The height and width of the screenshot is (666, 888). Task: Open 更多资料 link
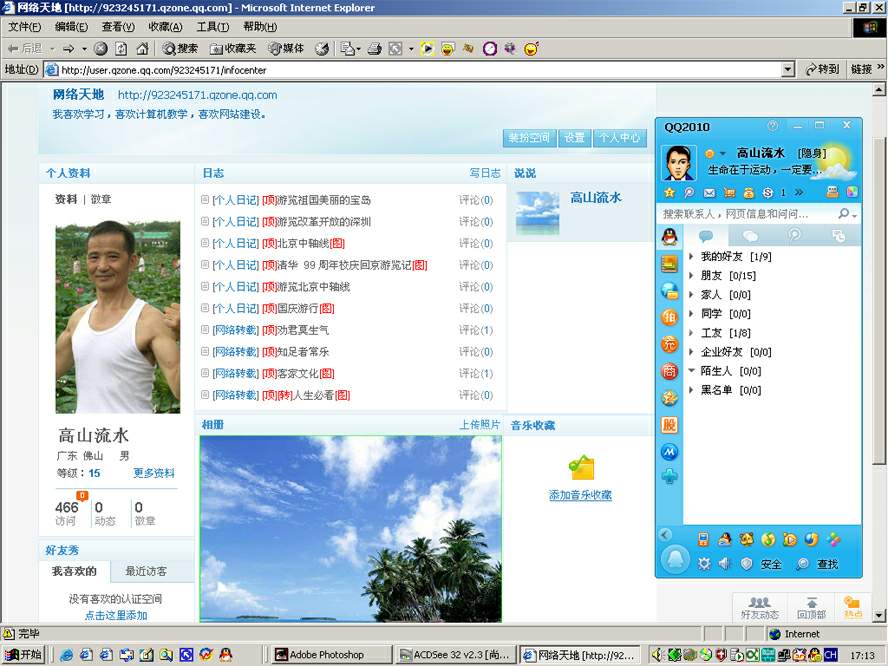(154, 473)
